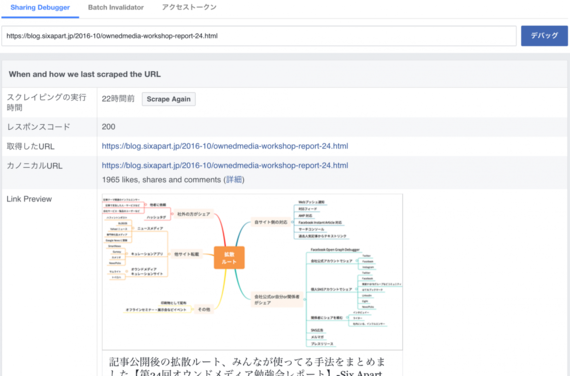This screenshot has height=376, width=570.
Task: Select the 22時間前 scrape time text
Action: coord(118,99)
